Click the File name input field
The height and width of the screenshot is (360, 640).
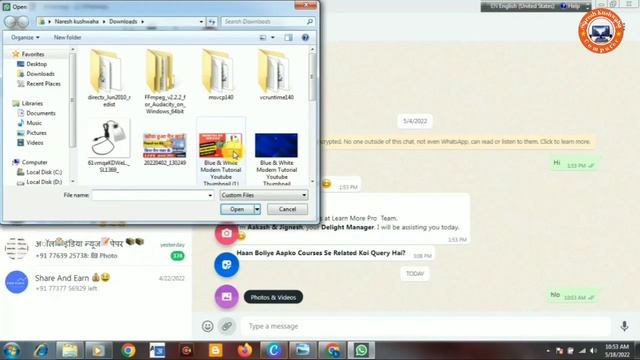click(x=149, y=196)
